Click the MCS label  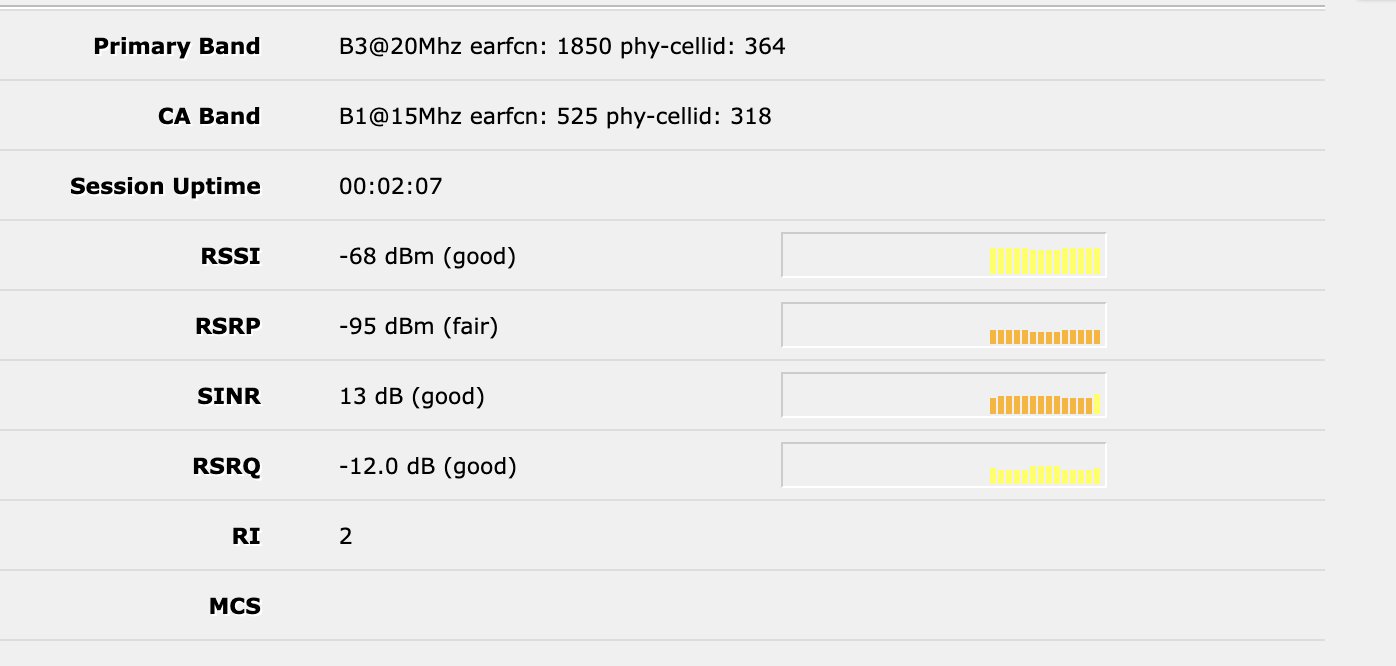coord(235,606)
